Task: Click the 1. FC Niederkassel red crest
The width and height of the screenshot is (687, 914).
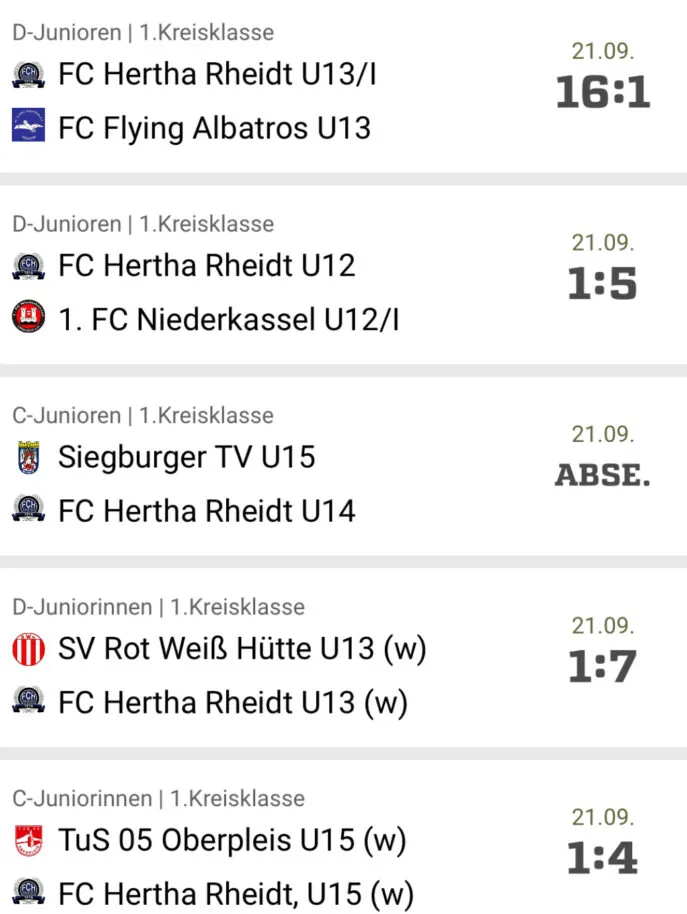Action: [29, 317]
